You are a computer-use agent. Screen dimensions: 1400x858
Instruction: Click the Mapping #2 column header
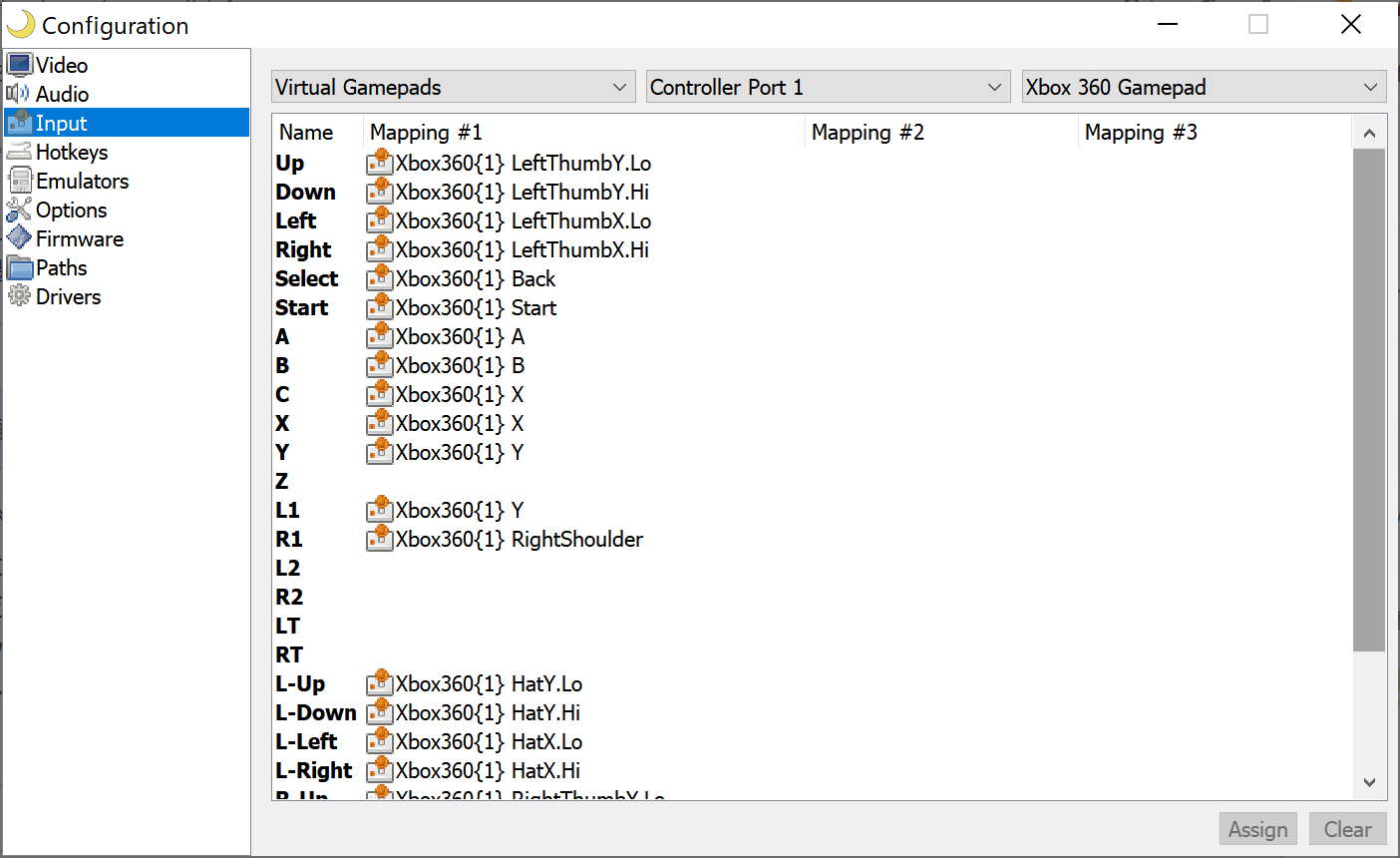pyautogui.click(x=868, y=132)
